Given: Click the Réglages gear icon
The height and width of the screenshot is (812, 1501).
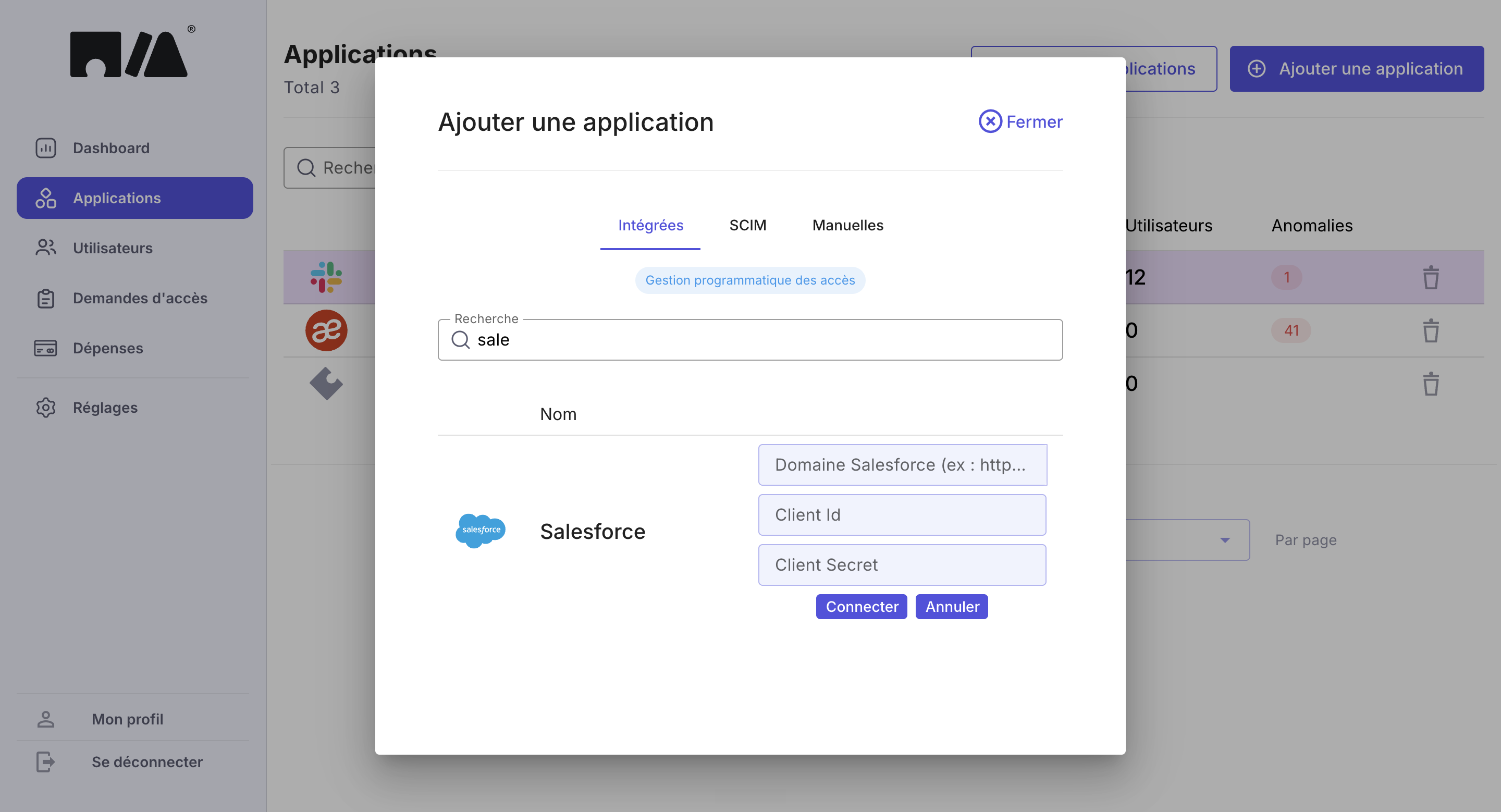Looking at the screenshot, I should 45,408.
